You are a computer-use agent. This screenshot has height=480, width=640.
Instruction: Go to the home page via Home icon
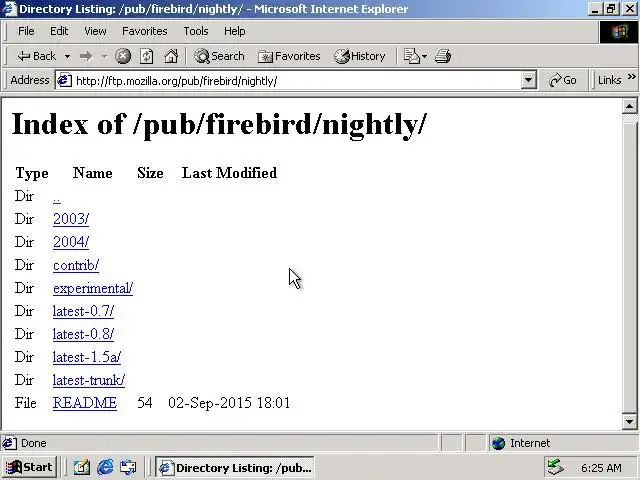click(x=171, y=56)
